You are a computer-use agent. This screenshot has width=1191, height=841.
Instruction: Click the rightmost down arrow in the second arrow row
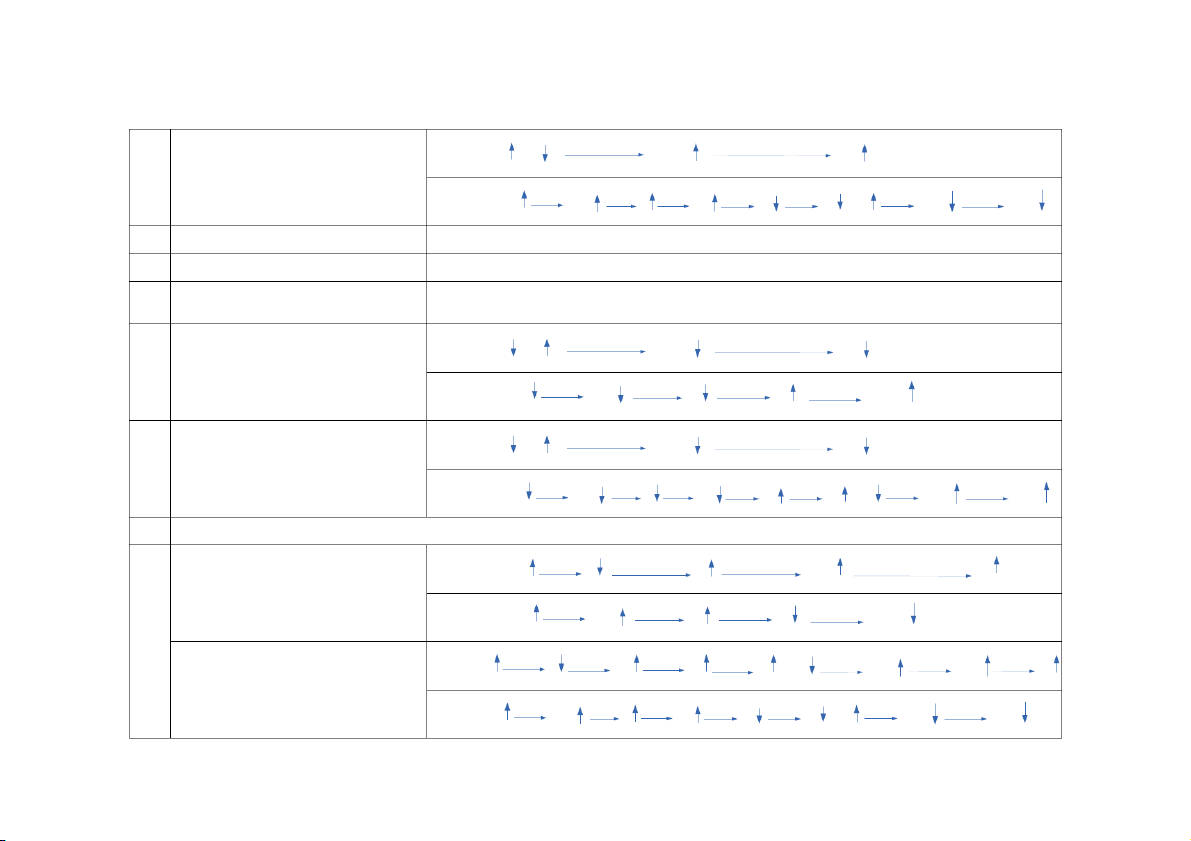pos(1041,199)
